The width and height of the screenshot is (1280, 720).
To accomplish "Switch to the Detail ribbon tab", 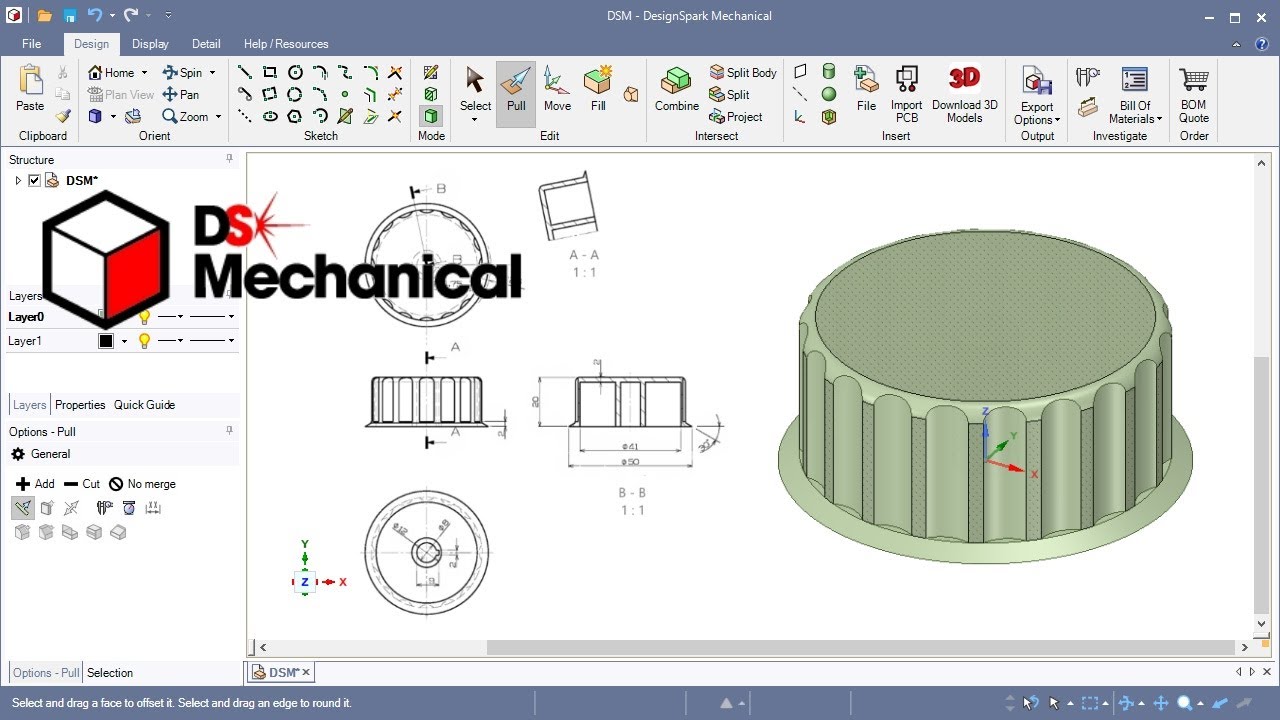I will click(x=206, y=44).
